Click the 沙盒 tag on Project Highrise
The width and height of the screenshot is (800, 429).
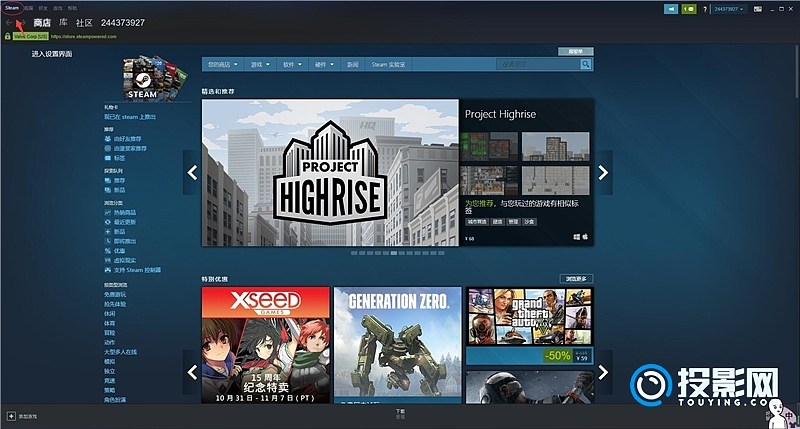tap(530, 222)
